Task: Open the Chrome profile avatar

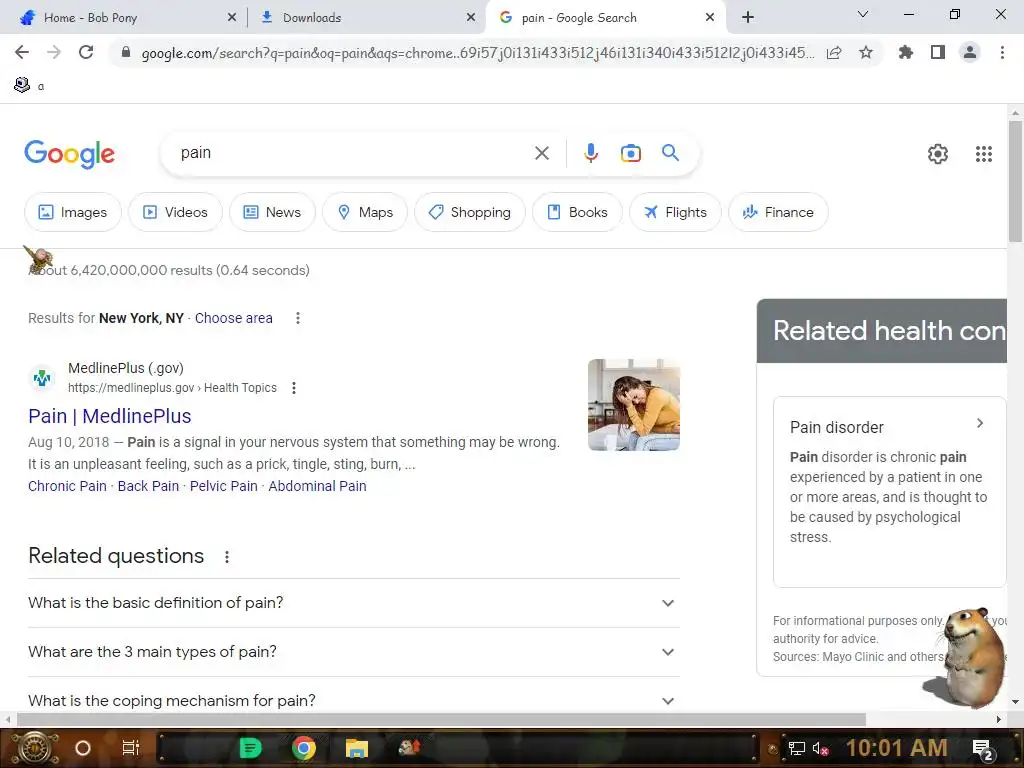Action: pos(970,52)
